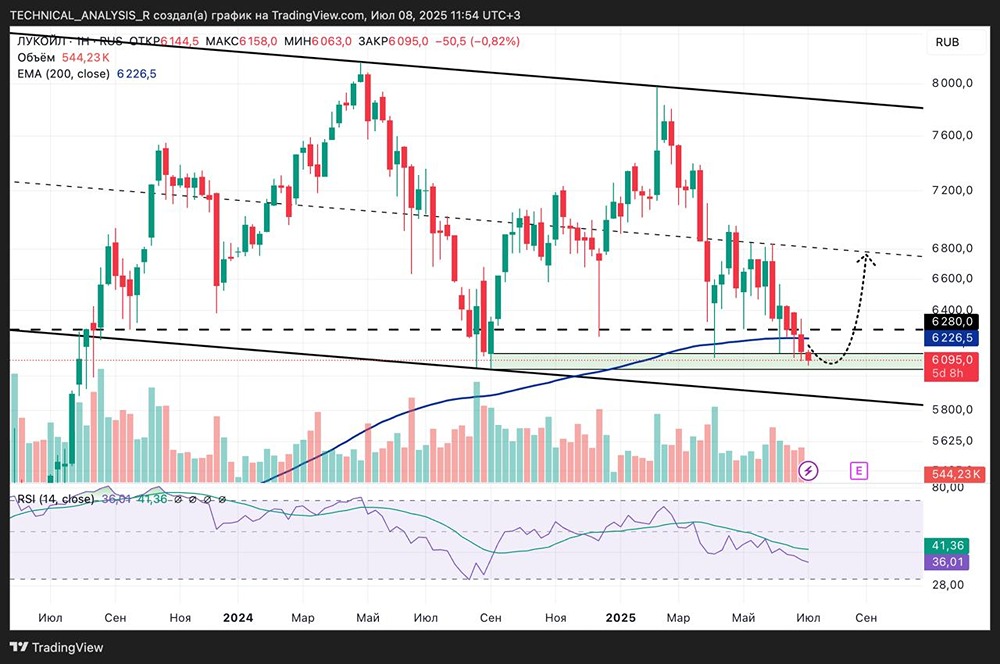Click the TECHNICAL_ANALYSIS_R header caption text
1000x664 pixels.
[x=265, y=15]
